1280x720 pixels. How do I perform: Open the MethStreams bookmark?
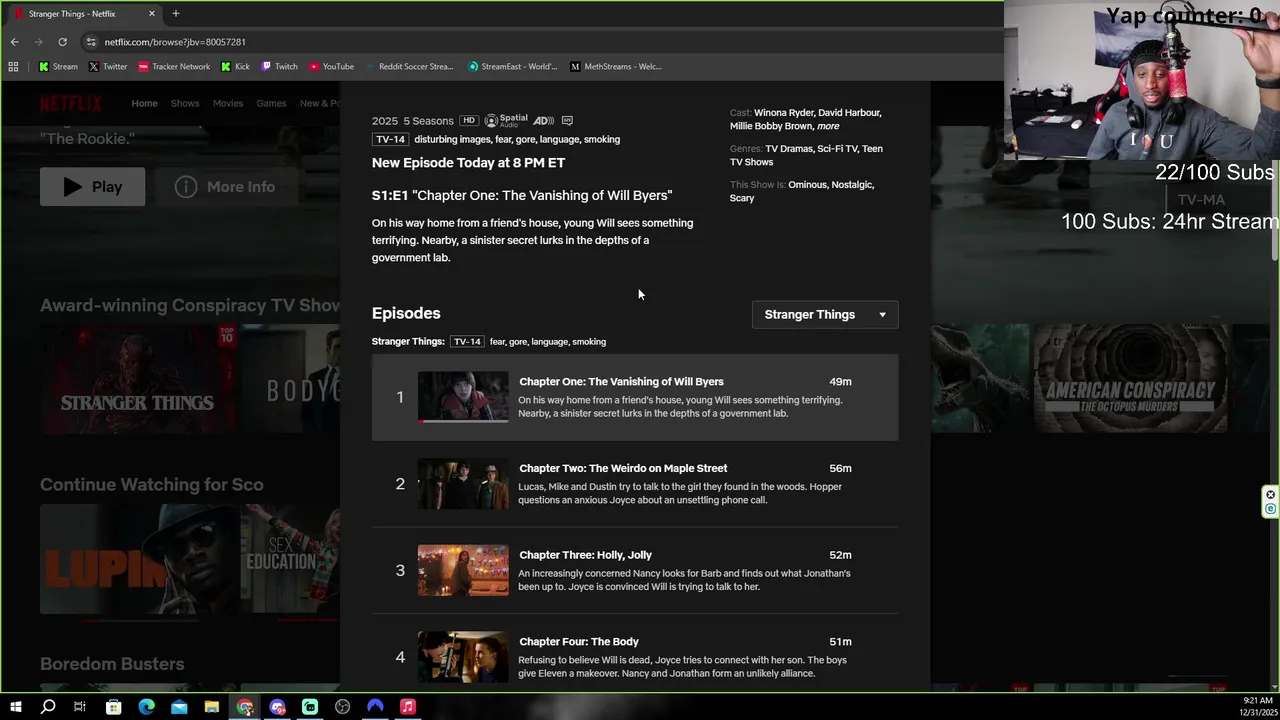tap(615, 67)
